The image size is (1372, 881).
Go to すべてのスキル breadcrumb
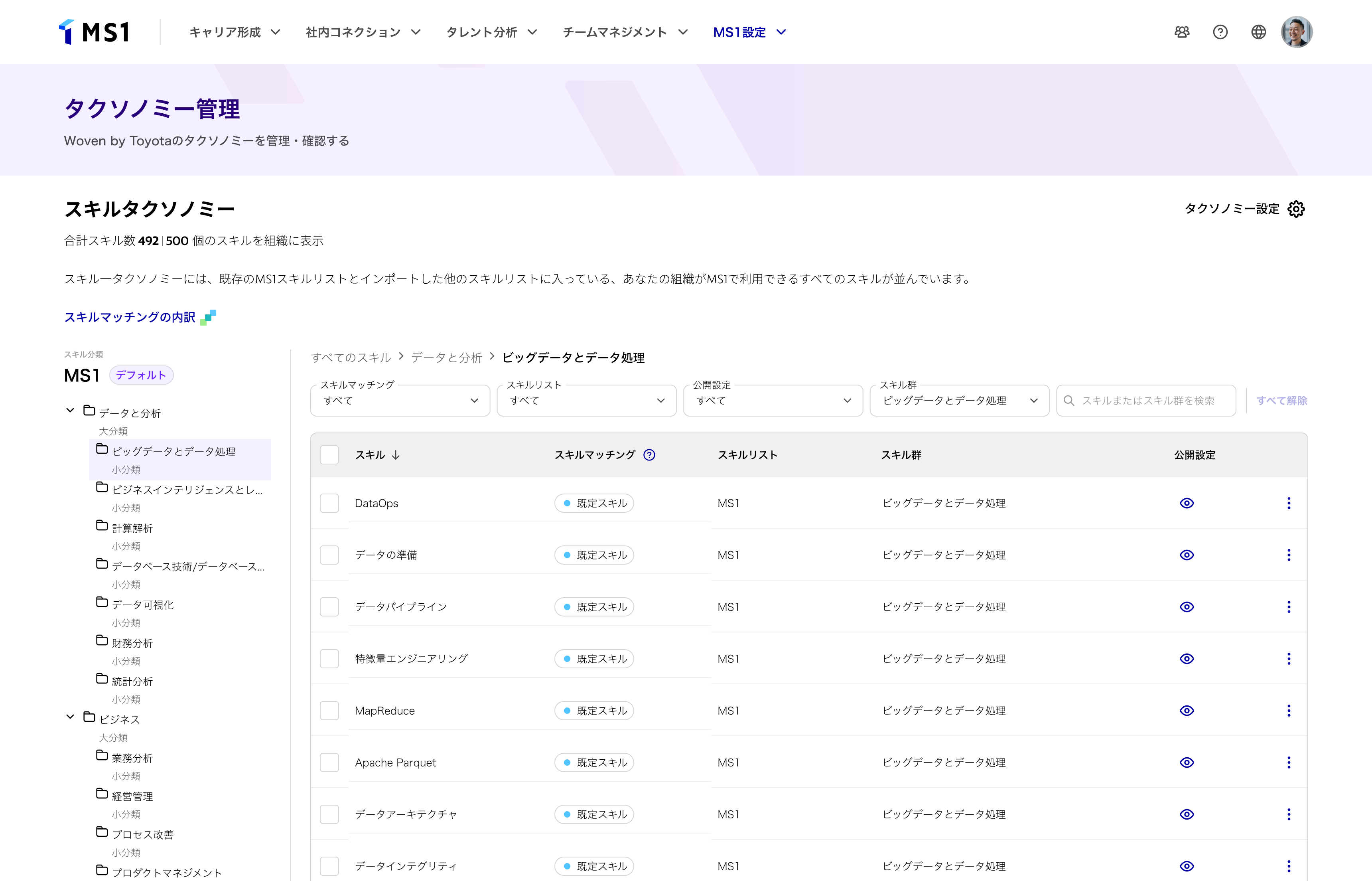351,358
